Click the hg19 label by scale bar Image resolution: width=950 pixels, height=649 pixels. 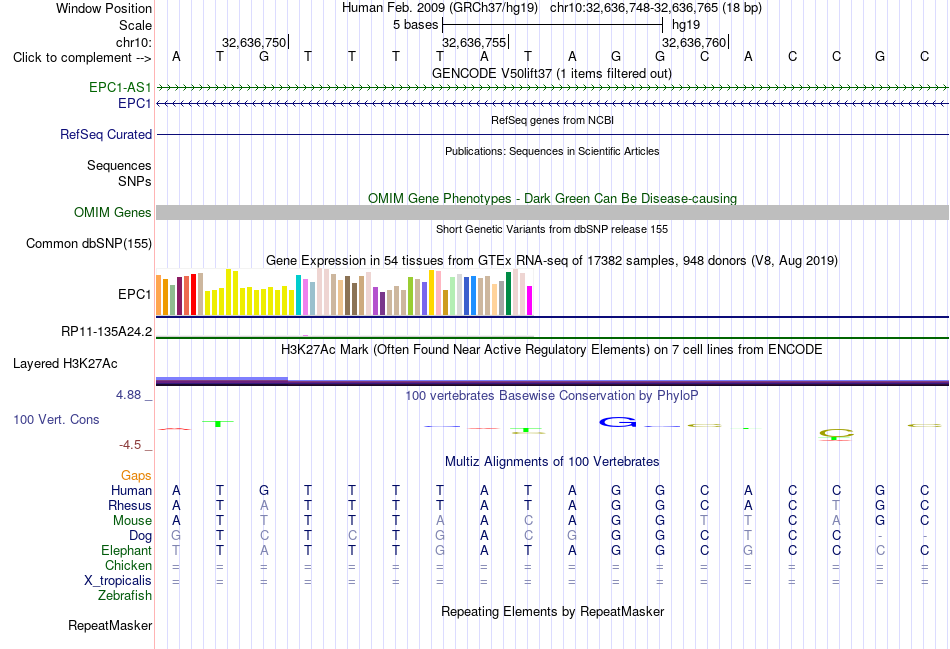pos(686,25)
